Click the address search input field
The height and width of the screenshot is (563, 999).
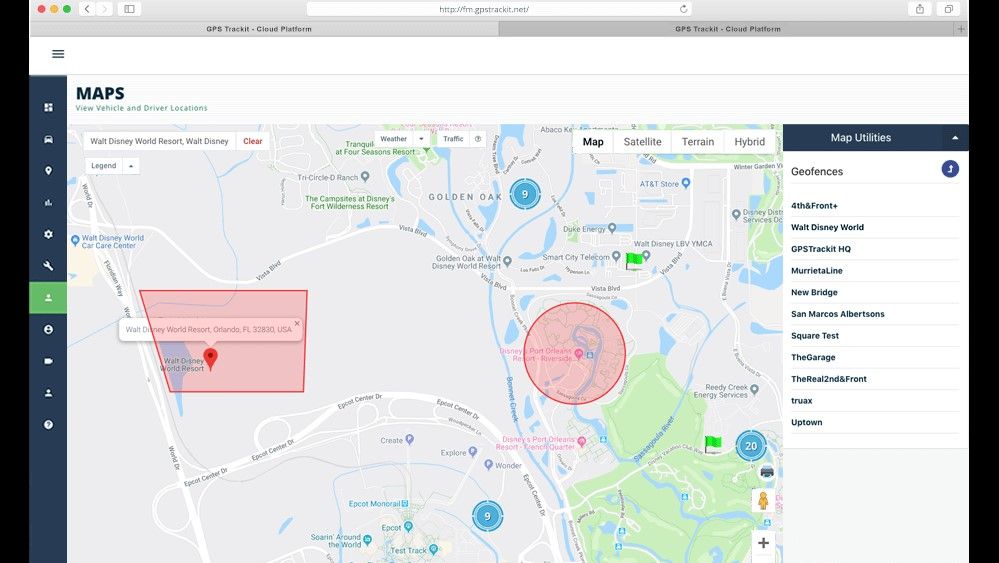[x=159, y=141]
